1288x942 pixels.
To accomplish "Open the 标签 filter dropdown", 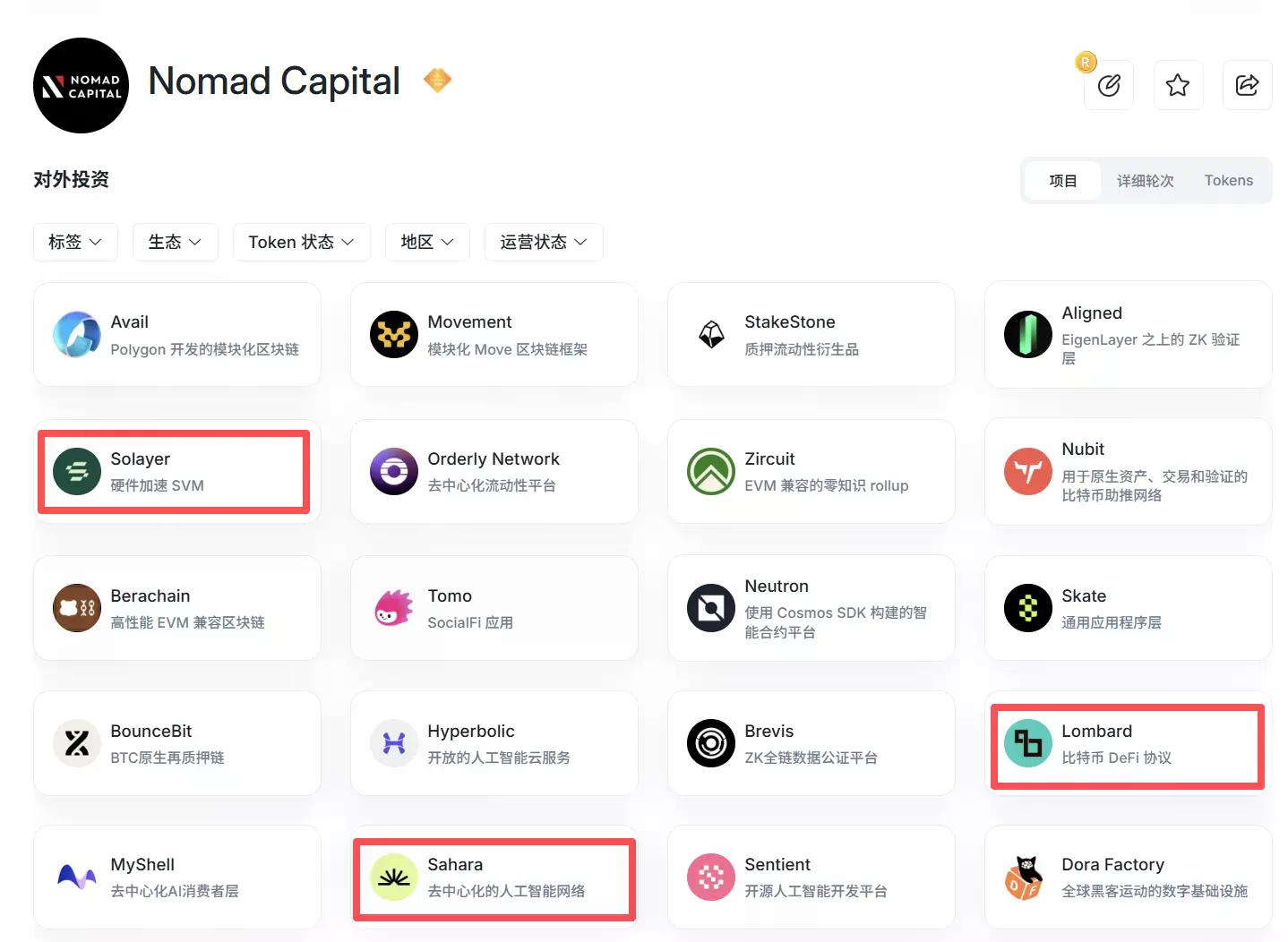I will coord(75,242).
